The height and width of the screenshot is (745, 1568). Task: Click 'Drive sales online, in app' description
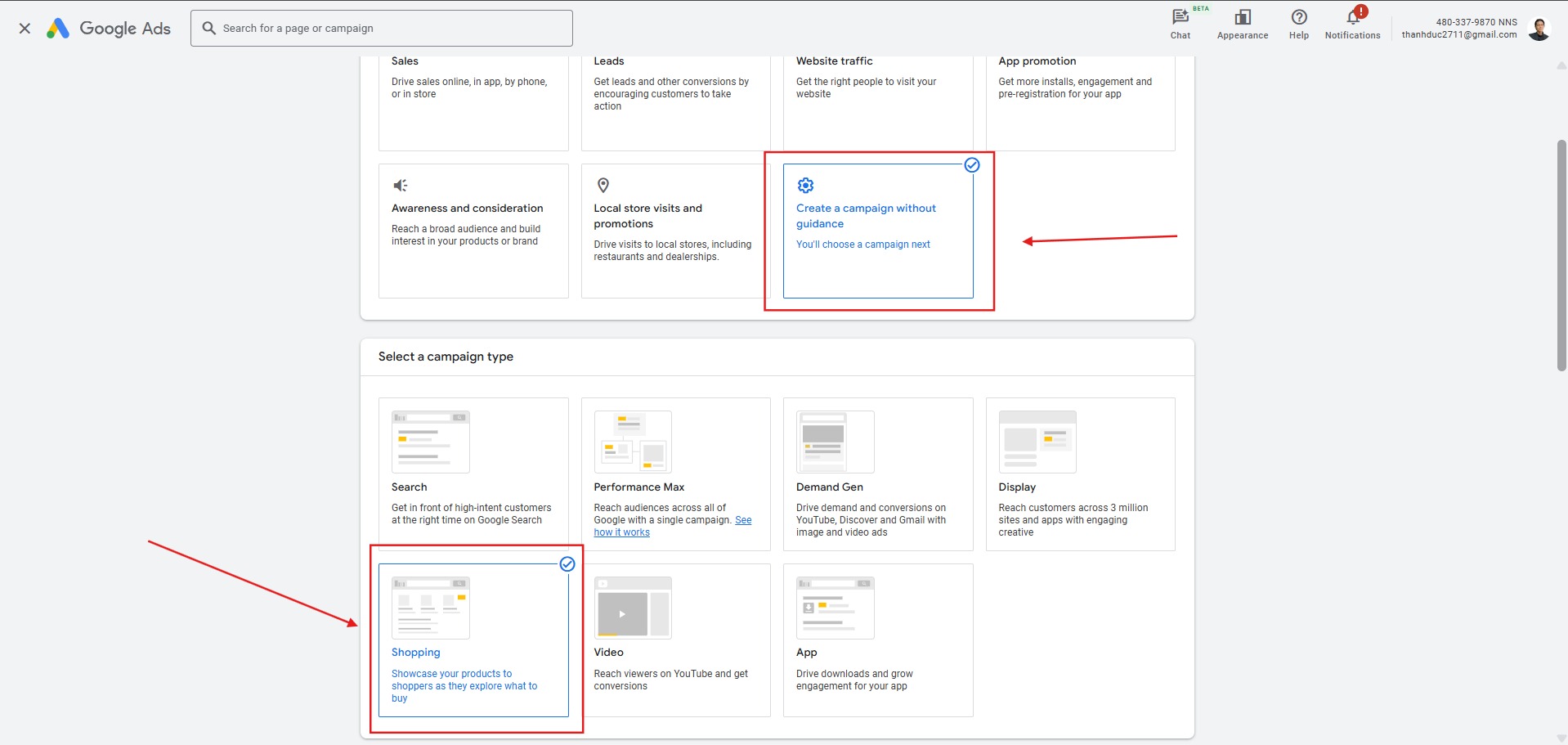point(469,88)
